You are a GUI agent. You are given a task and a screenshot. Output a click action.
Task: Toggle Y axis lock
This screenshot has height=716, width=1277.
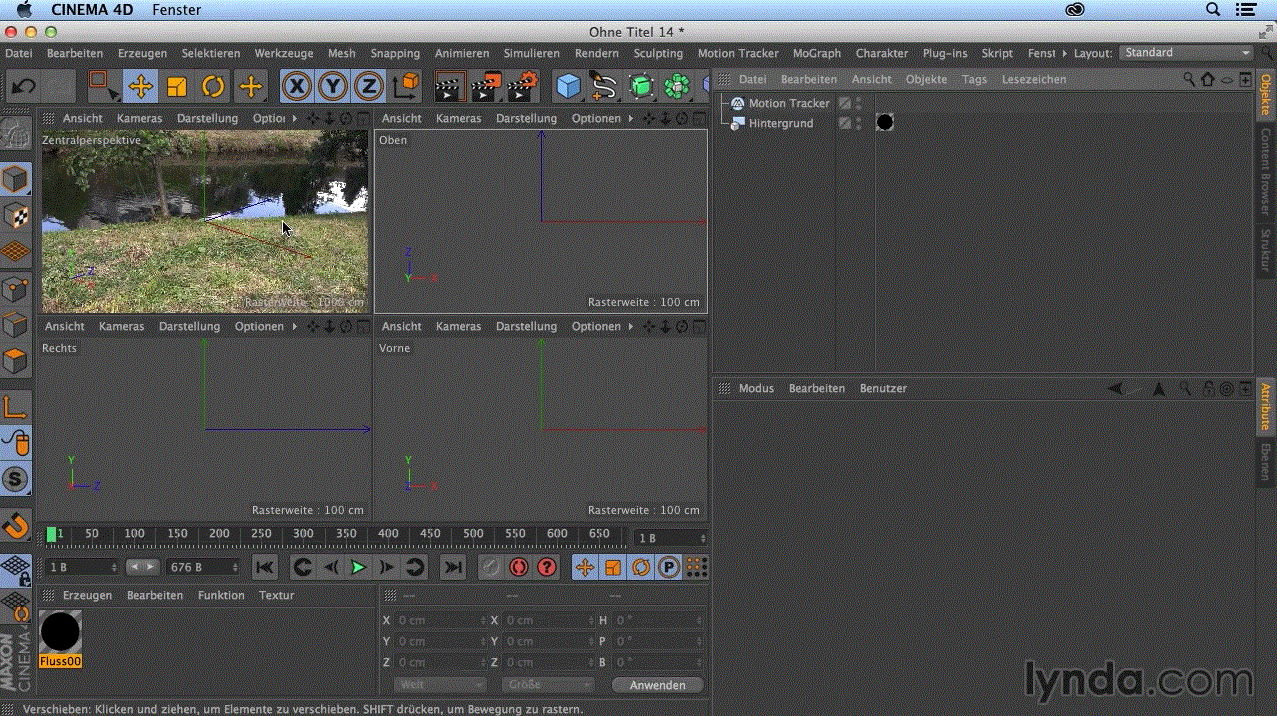coord(332,87)
